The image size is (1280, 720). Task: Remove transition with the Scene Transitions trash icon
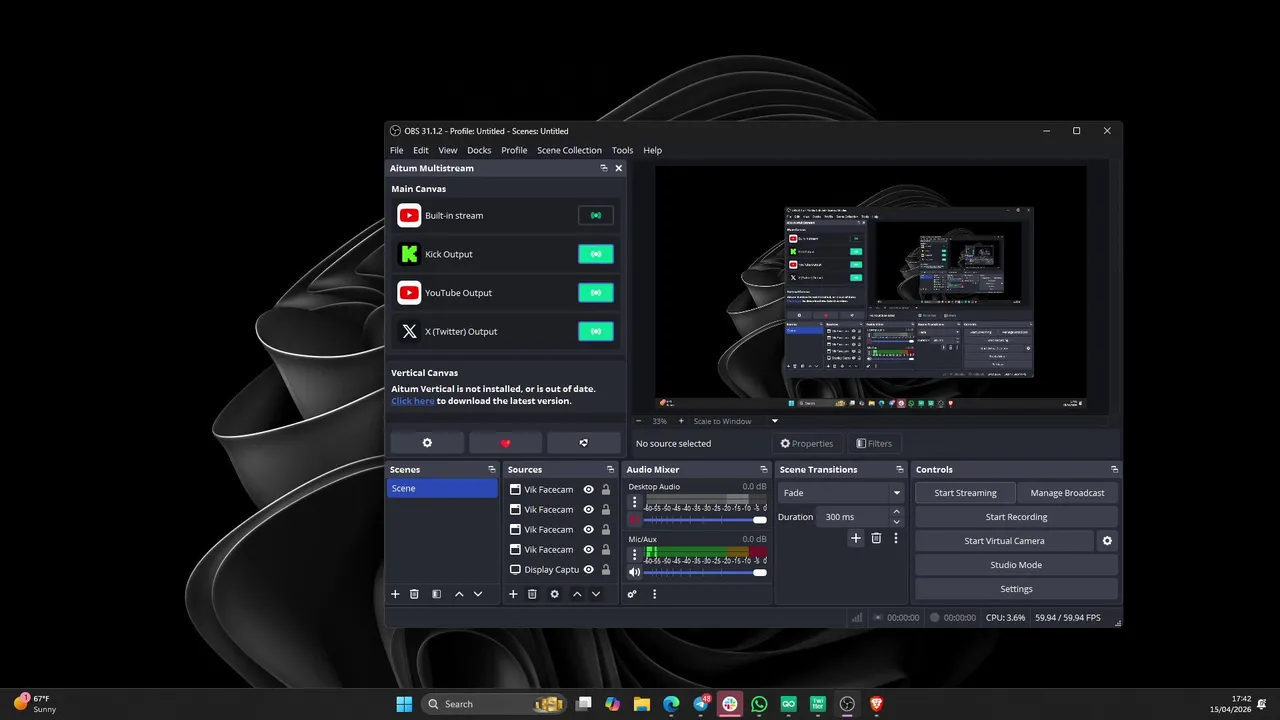click(x=876, y=538)
